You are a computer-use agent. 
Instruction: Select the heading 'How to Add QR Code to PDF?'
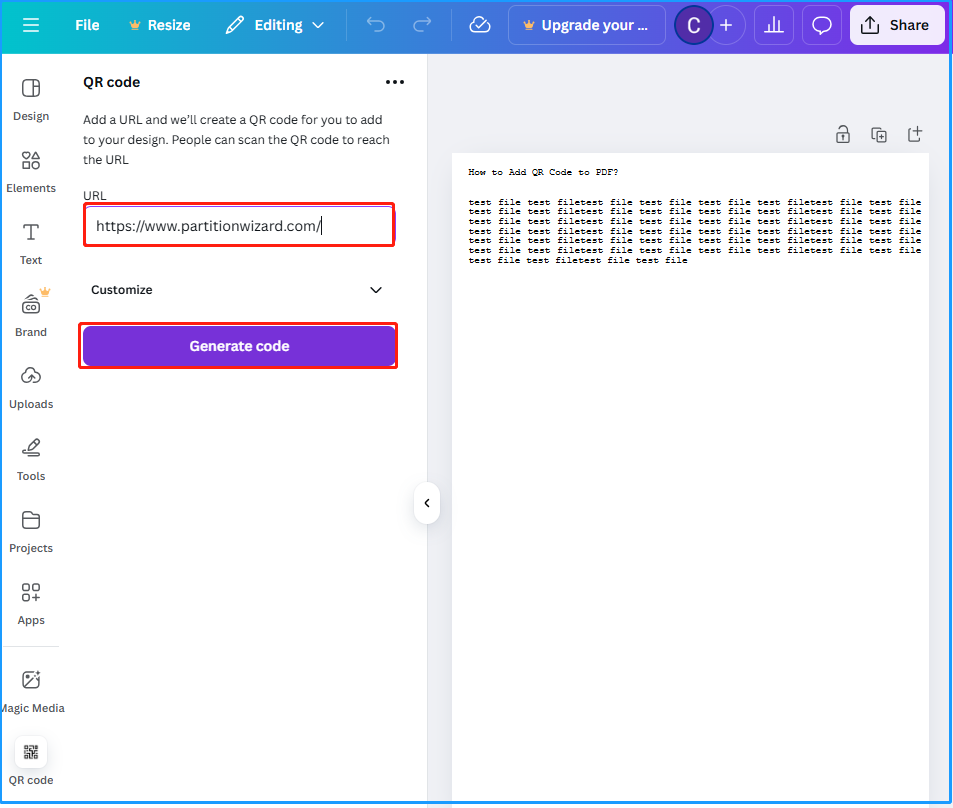pyautogui.click(x=543, y=172)
